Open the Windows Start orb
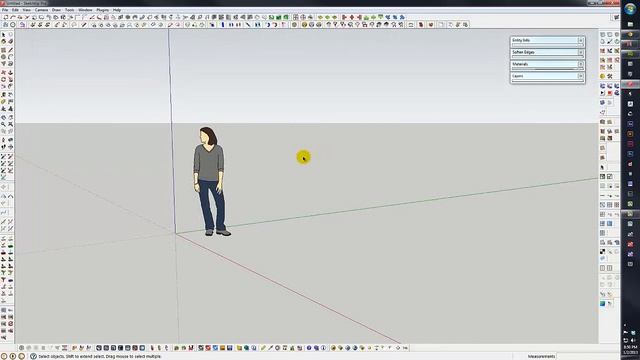 pyautogui.click(x=630, y=9)
